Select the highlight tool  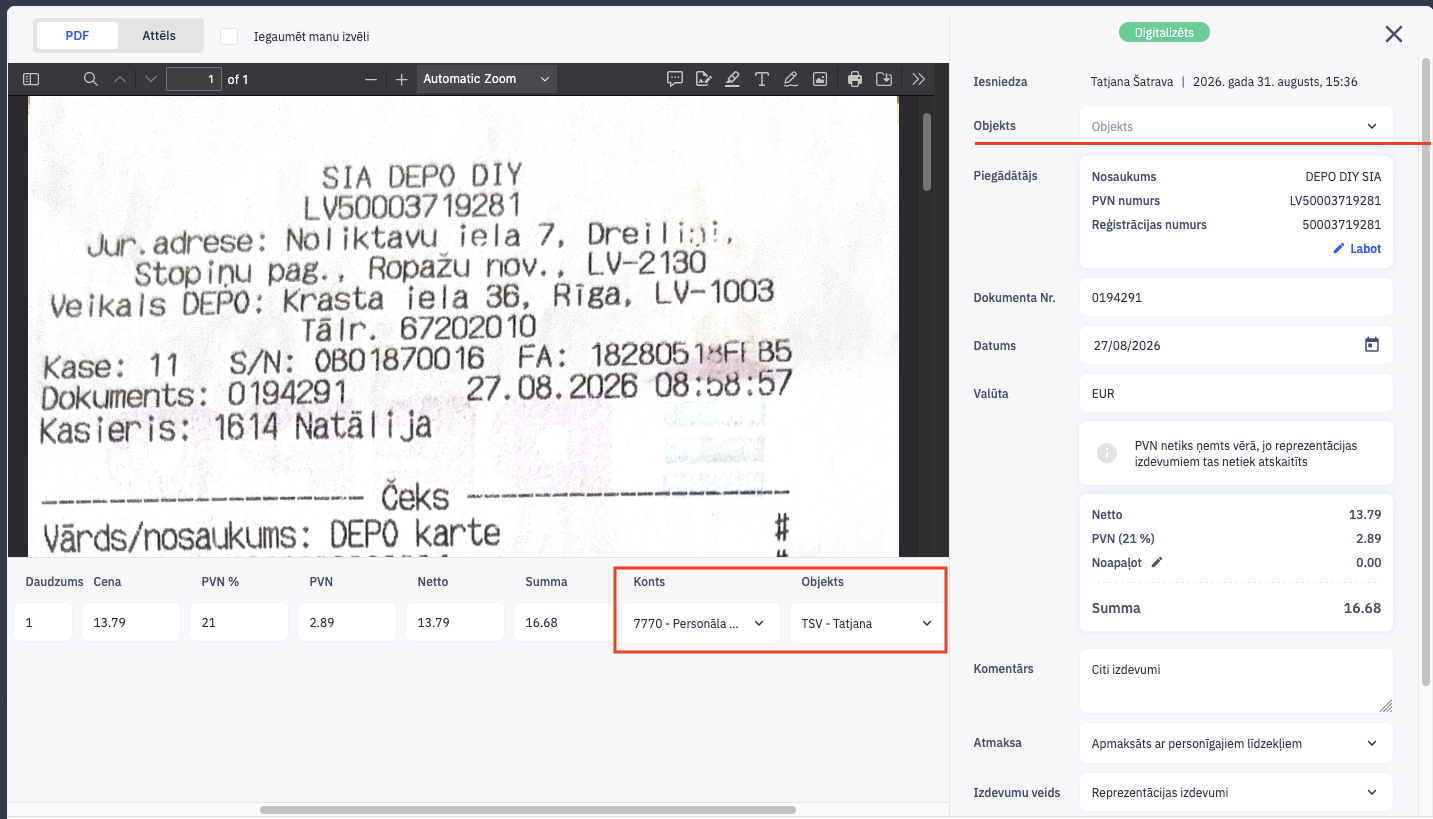(x=733, y=79)
